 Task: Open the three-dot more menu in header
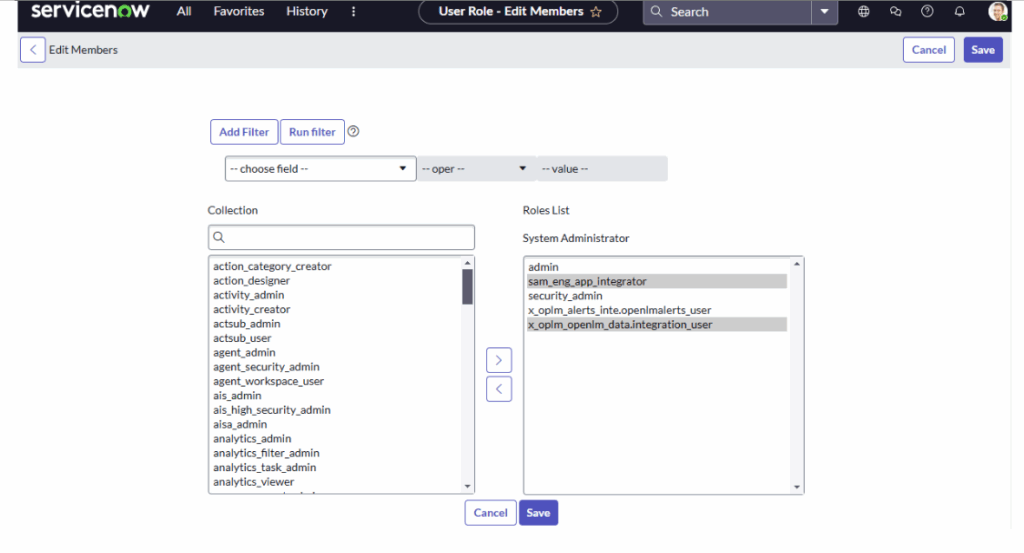tap(353, 11)
